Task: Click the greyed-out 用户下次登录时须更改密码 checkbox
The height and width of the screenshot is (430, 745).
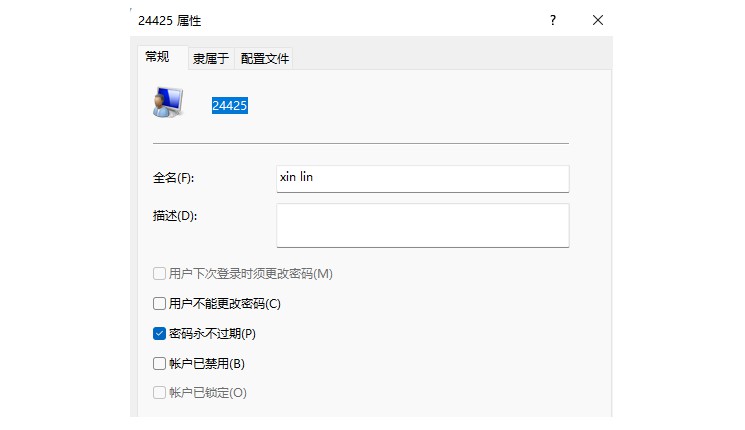Action: [159, 273]
